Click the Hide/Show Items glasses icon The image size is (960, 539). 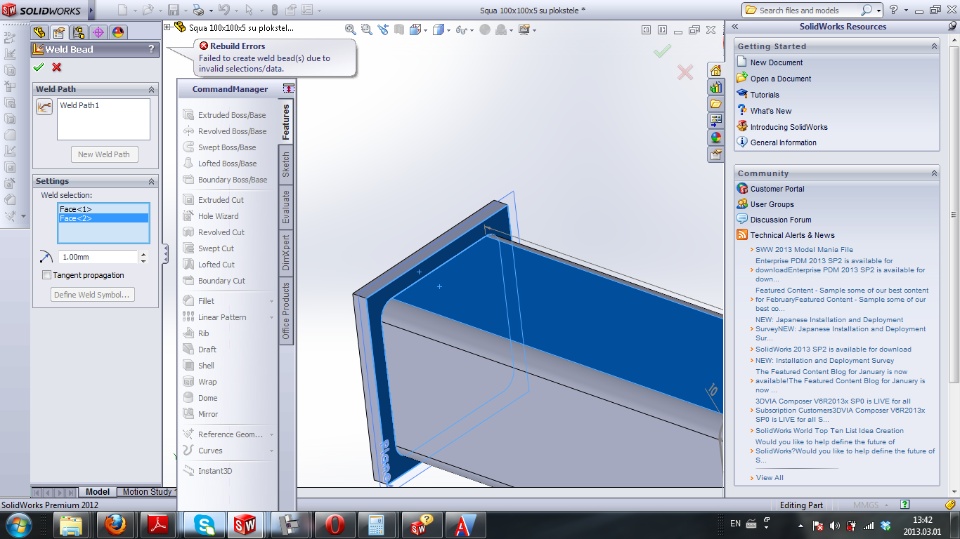point(461,29)
